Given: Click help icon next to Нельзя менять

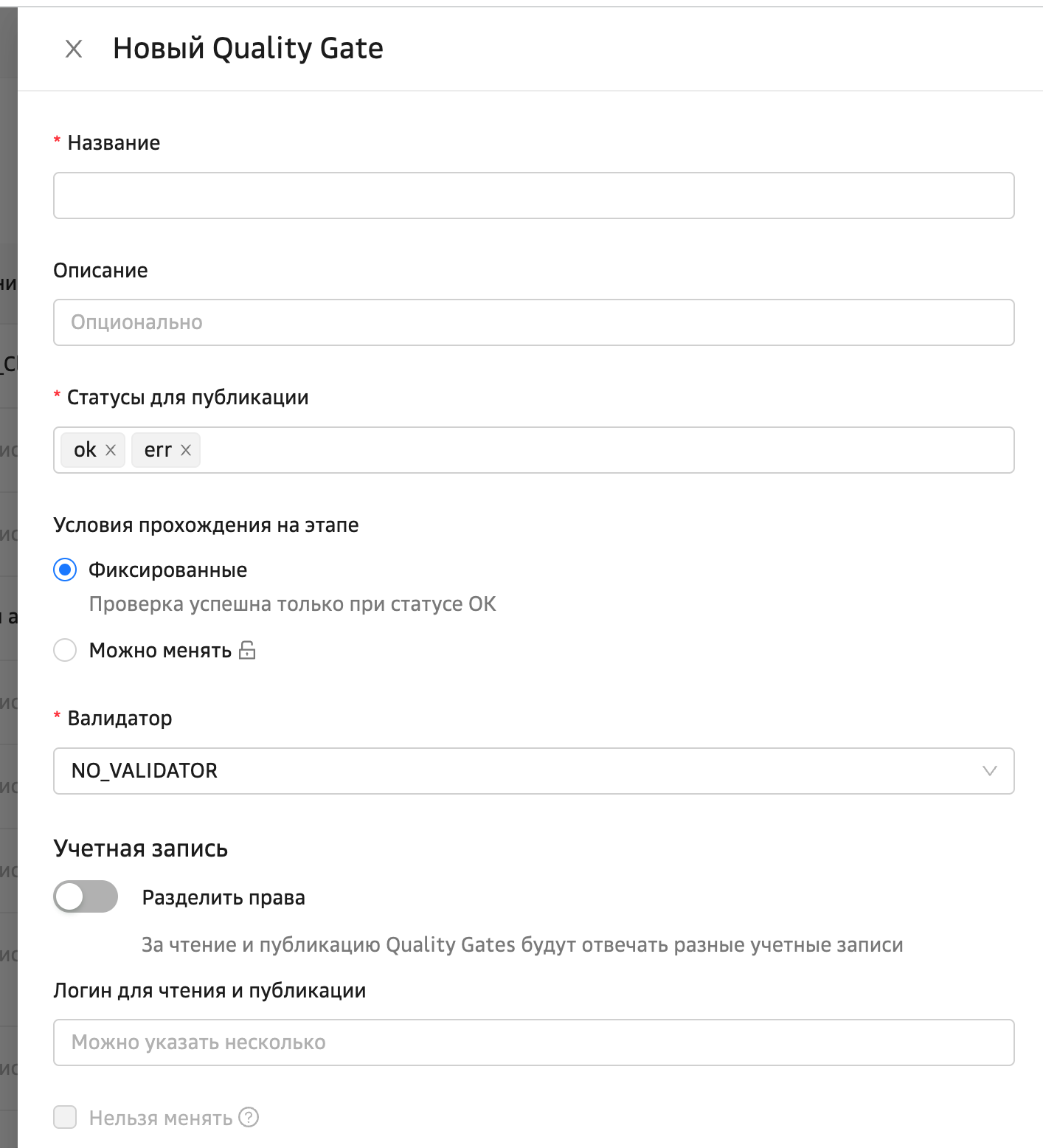Looking at the screenshot, I should pos(249,1118).
